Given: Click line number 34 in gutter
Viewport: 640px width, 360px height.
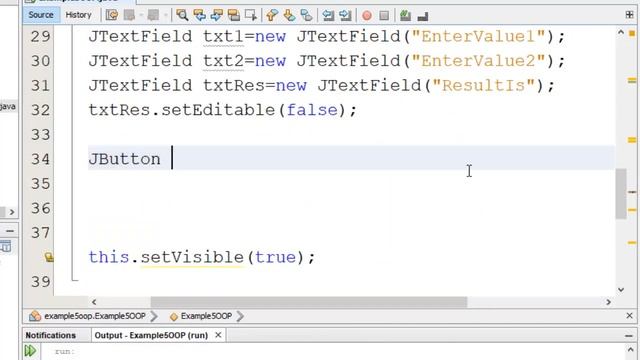Looking at the screenshot, I should [x=40, y=159].
